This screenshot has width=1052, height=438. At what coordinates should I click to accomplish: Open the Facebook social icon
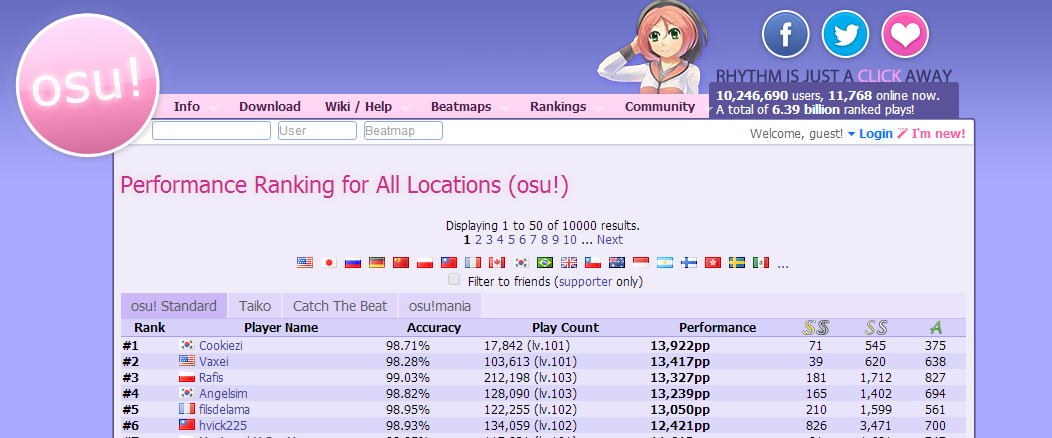point(786,34)
